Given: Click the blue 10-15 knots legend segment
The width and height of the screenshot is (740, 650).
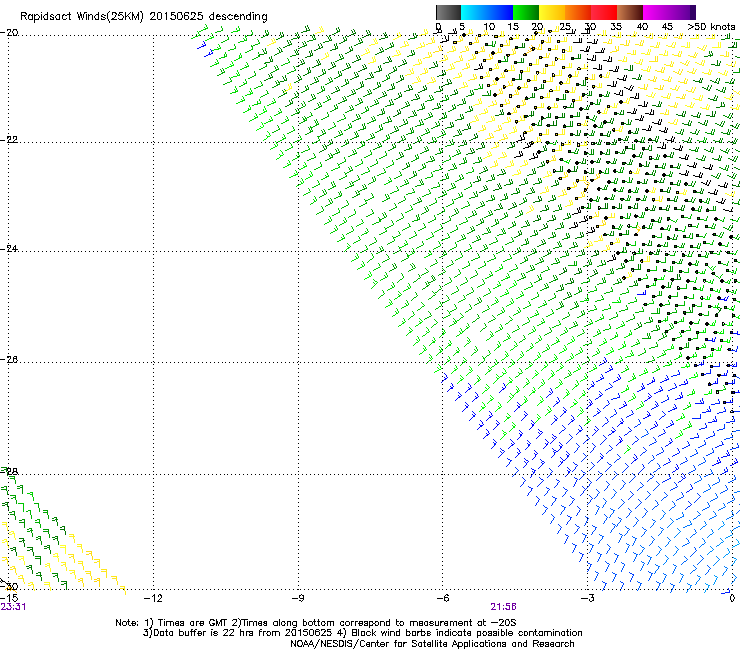Looking at the screenshot, I should (x=500, y=12).
